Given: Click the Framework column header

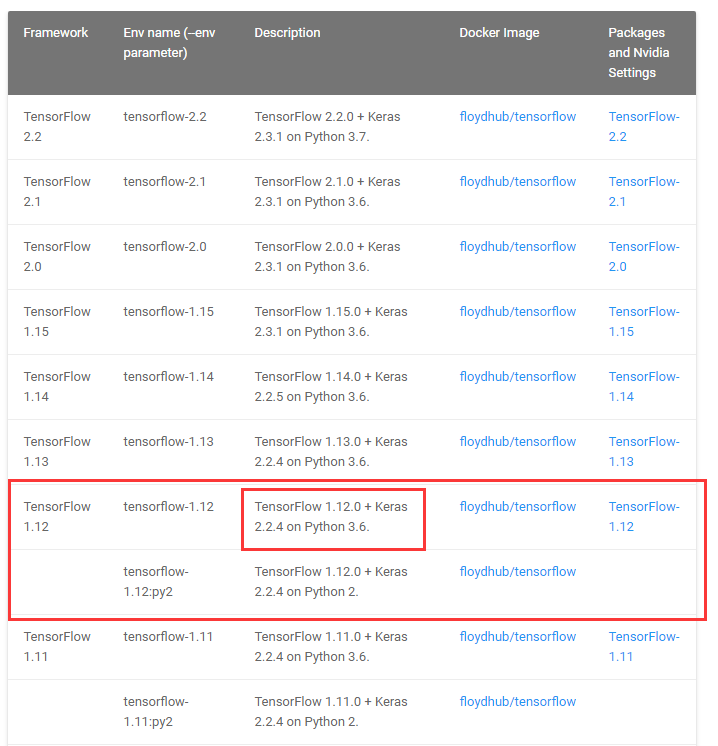Looking at the screenshot, I should [56, 33].
